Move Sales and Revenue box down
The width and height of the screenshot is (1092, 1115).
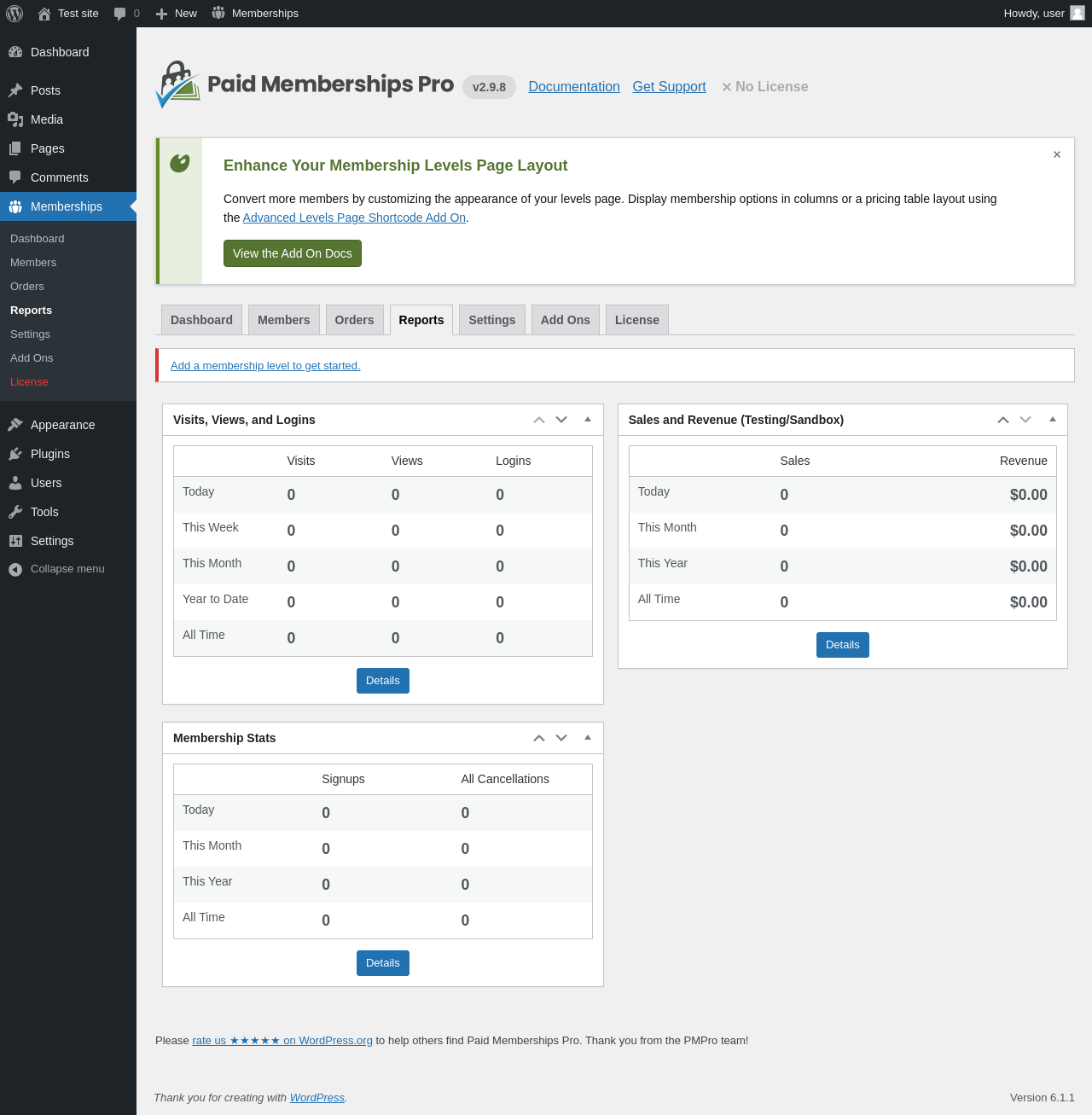tap(1025, 420)
